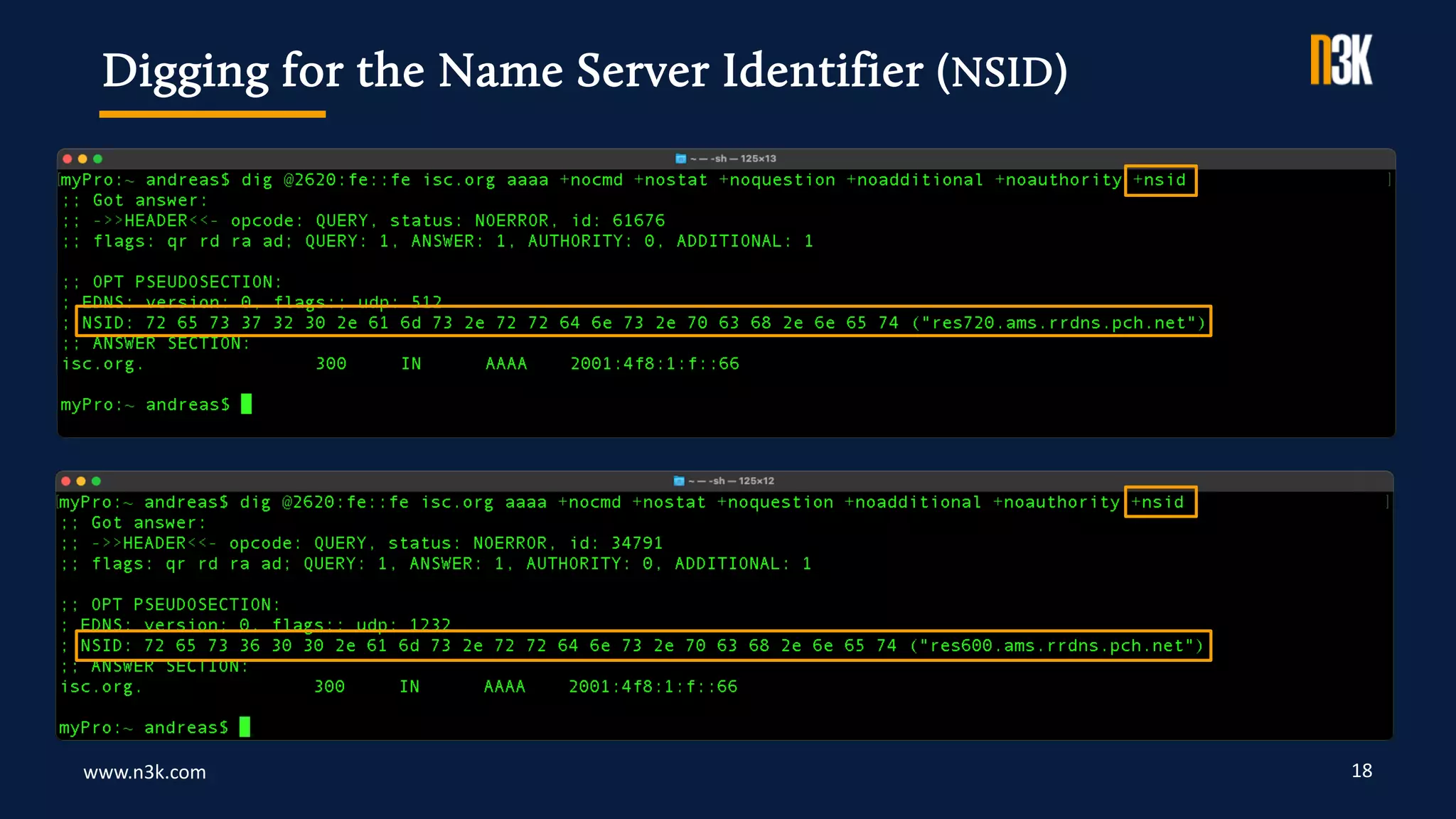Viewport: 1456px width, 819px height.
Task: Click NSID line showing res720.ams.rrdns.pch.net
Action: click(x=643, y=323)
